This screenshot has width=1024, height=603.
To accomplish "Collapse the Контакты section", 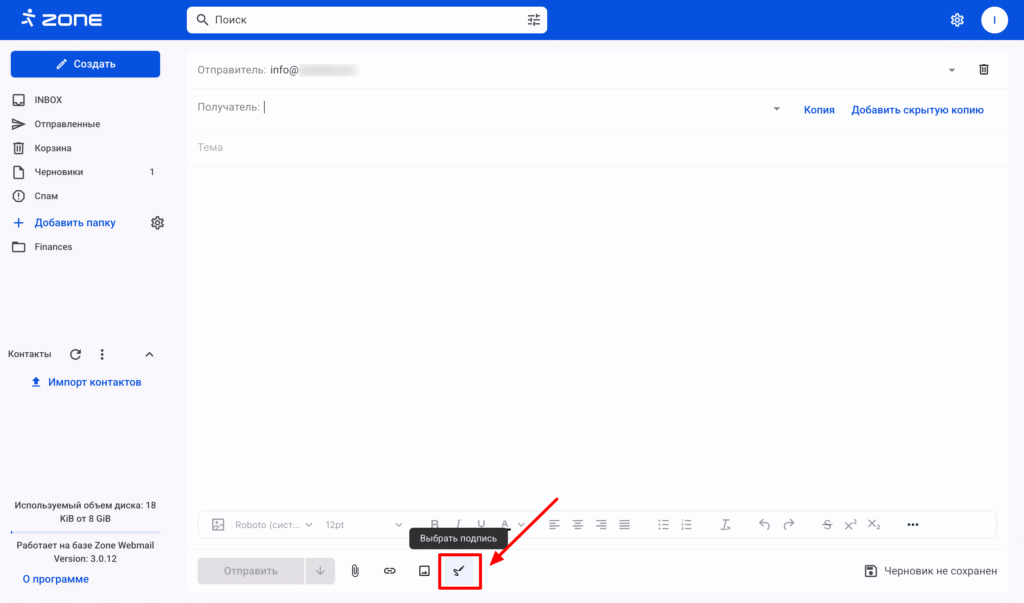I will 149,354.
